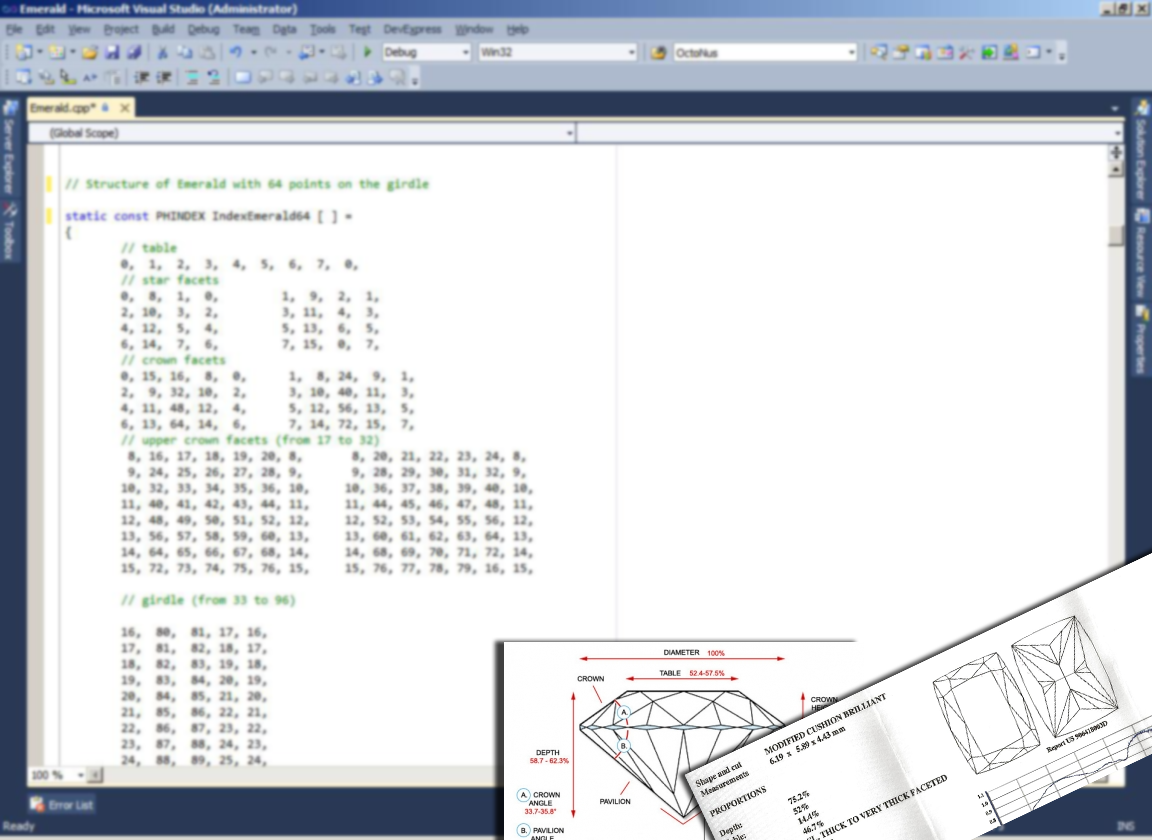Click the green arrow Start Page toolbar icon
Image resolution: width=1152 pixels, height=840 pixels.
tap(989, 52)
